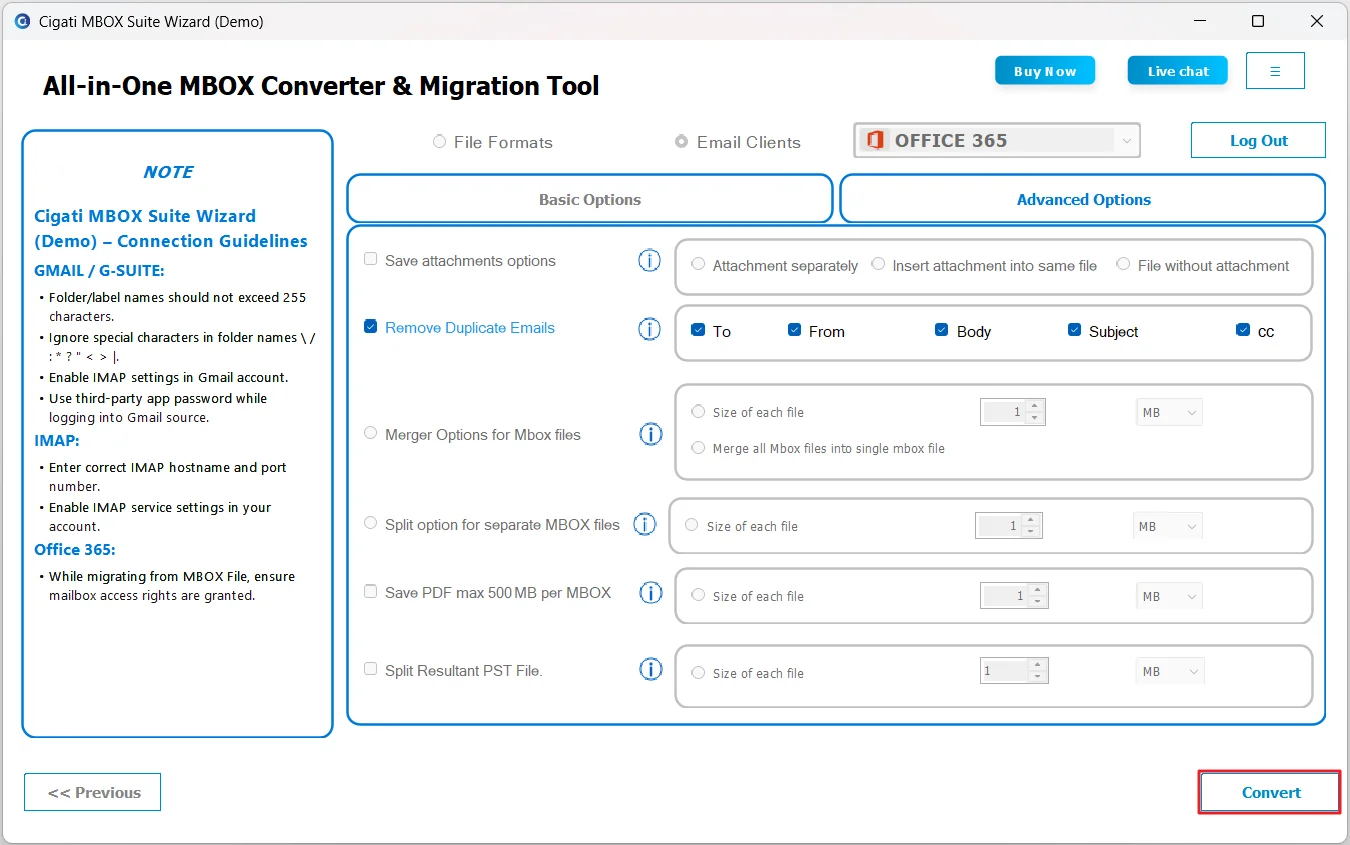Choose Merger Options for Mbox files radio
Viewport: 1350px width, 845px height.
(x=371, y=433)
